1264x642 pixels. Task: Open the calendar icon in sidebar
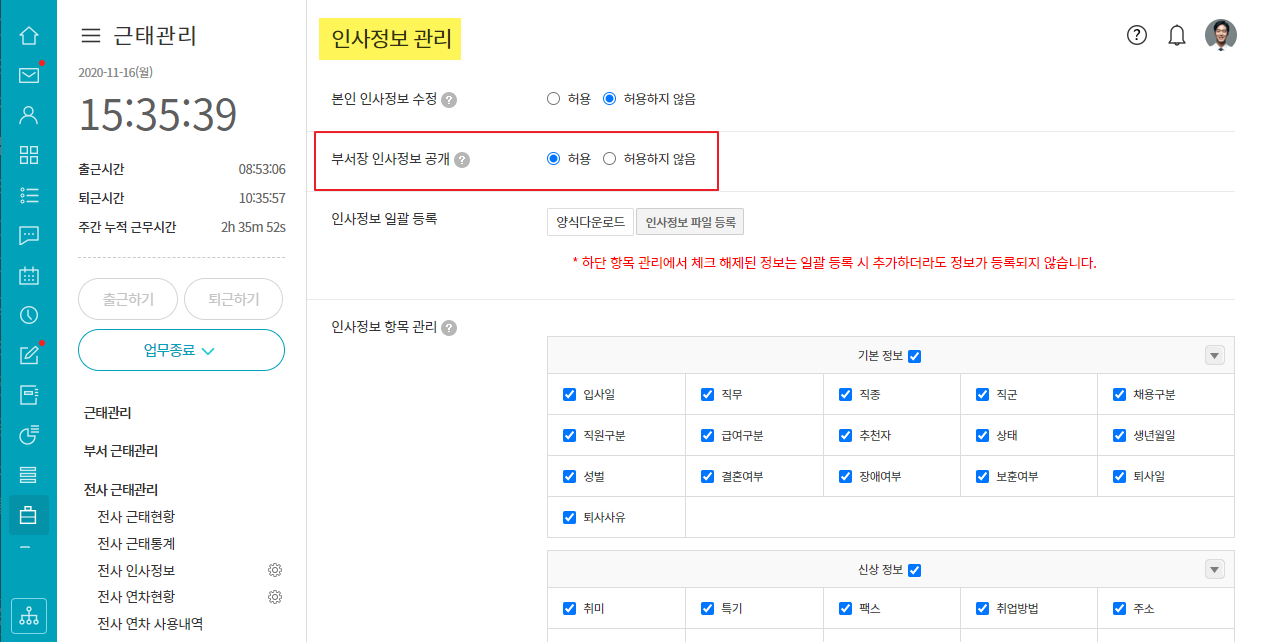tap(29, 275)
